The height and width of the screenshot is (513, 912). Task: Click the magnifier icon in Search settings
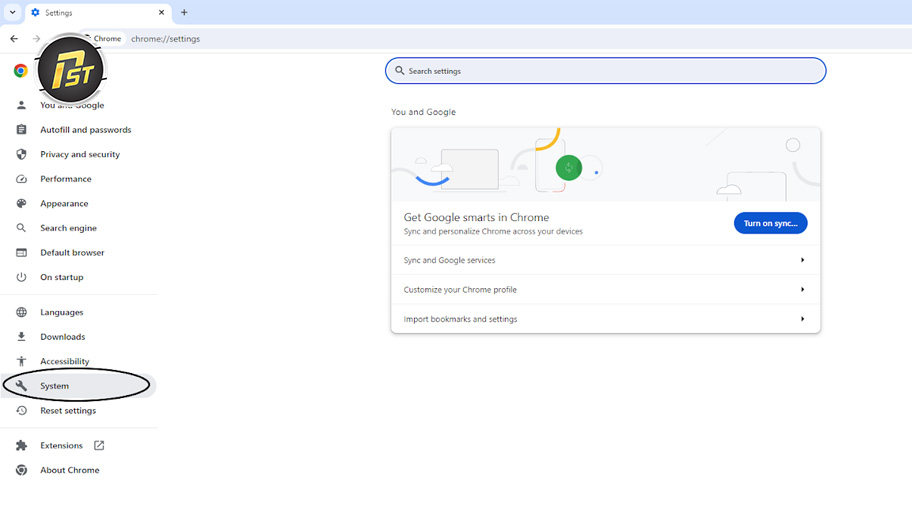tap(400, 70)
